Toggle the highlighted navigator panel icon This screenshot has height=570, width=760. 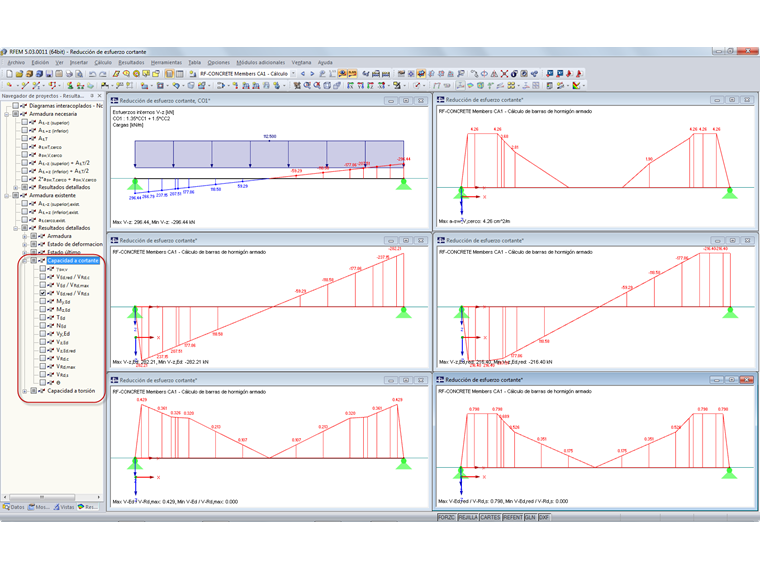(x=169, y=74)
